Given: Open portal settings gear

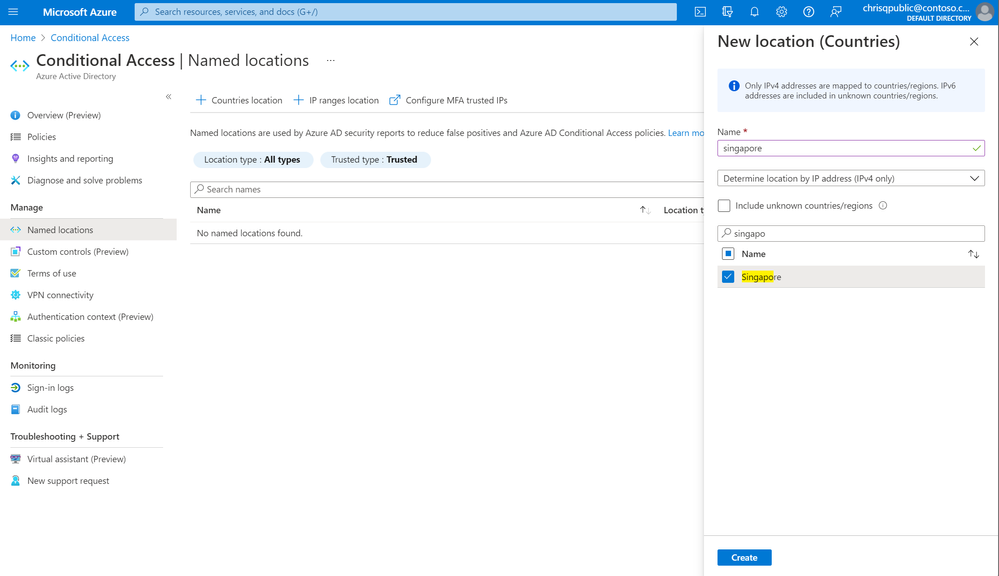Looking at the screenshot, I should (x=781, y=11).
